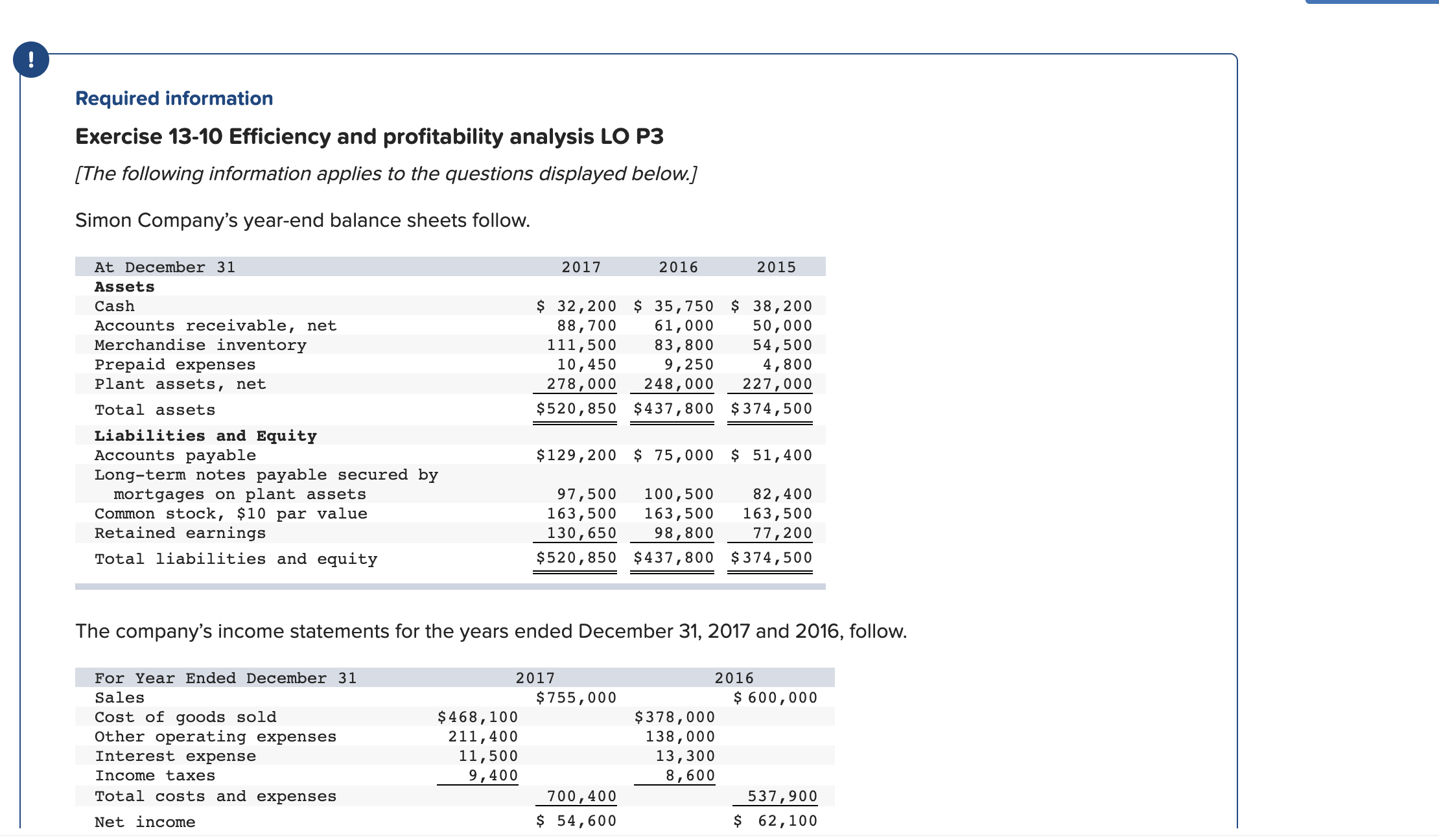This screenshot has height=840, width=1439.
Task: Select the Total assets value $520,850
Action: (574, 408)
